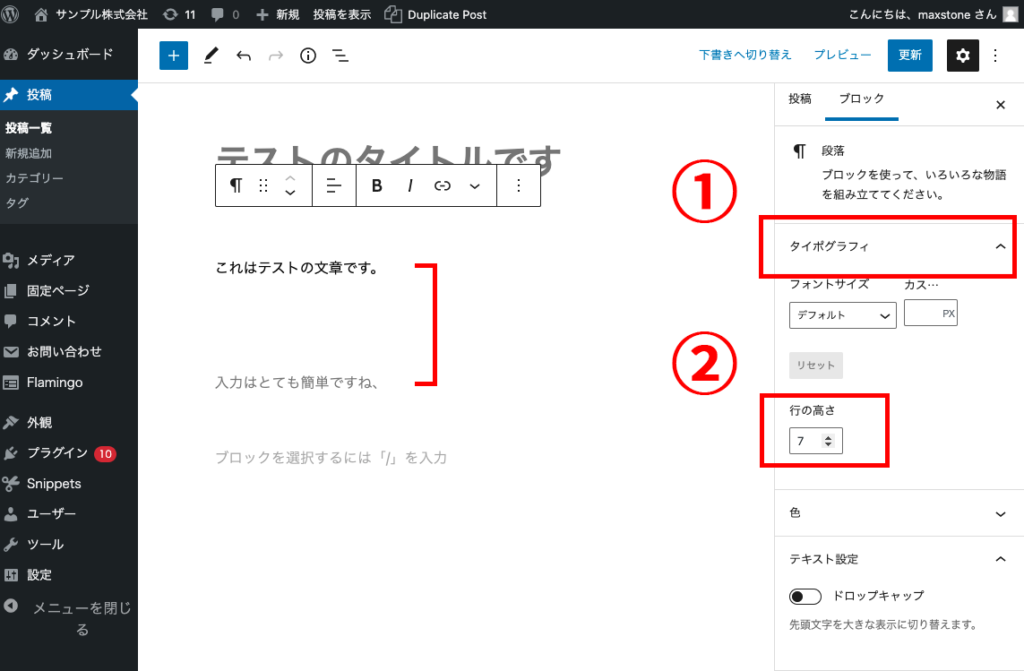Image resolution: width=1024 pixels, height=671 pixels.
Task: Click the プレビュー link
Action: [x=843, y=55]
